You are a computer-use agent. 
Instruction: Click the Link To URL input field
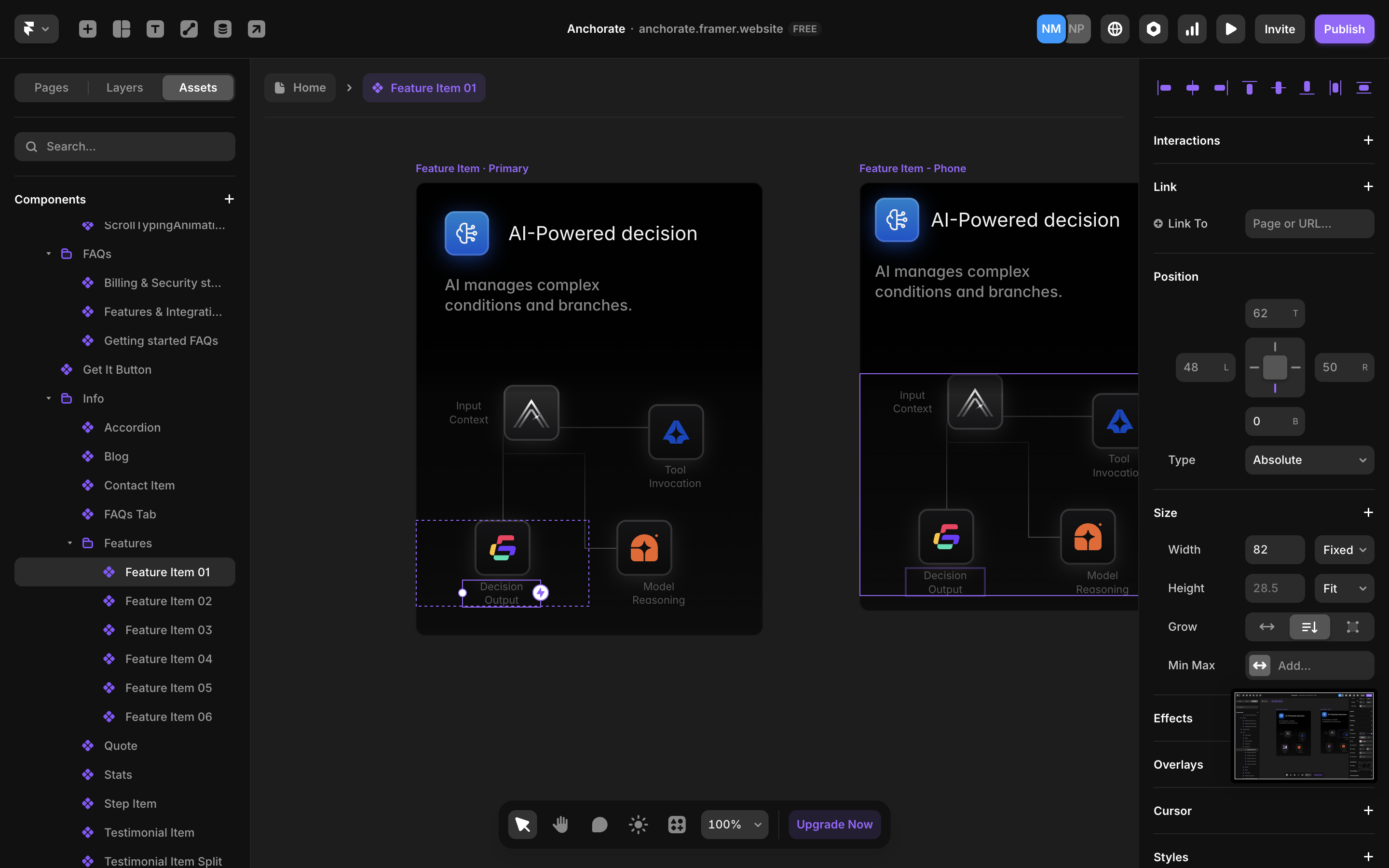(1308, 224)
